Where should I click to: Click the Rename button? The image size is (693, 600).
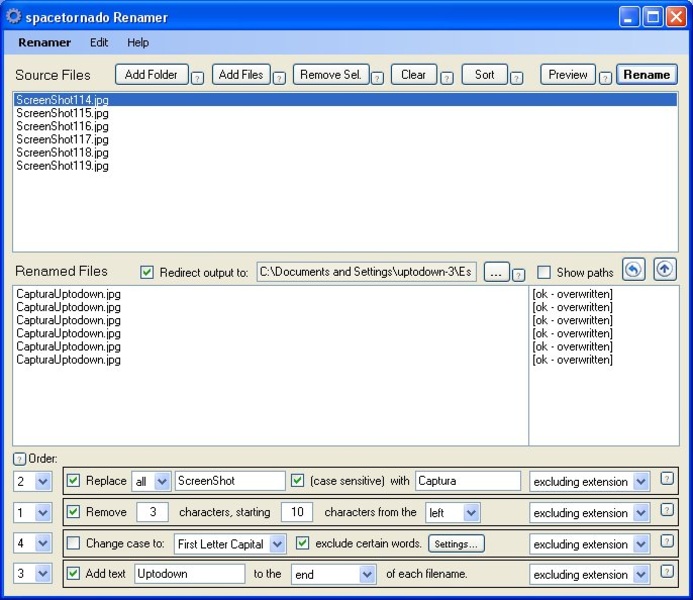point(647,75)
